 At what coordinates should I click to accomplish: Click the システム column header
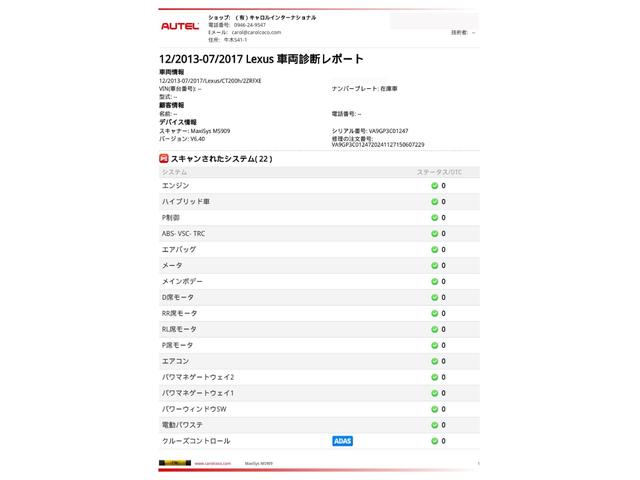point(174,172)
